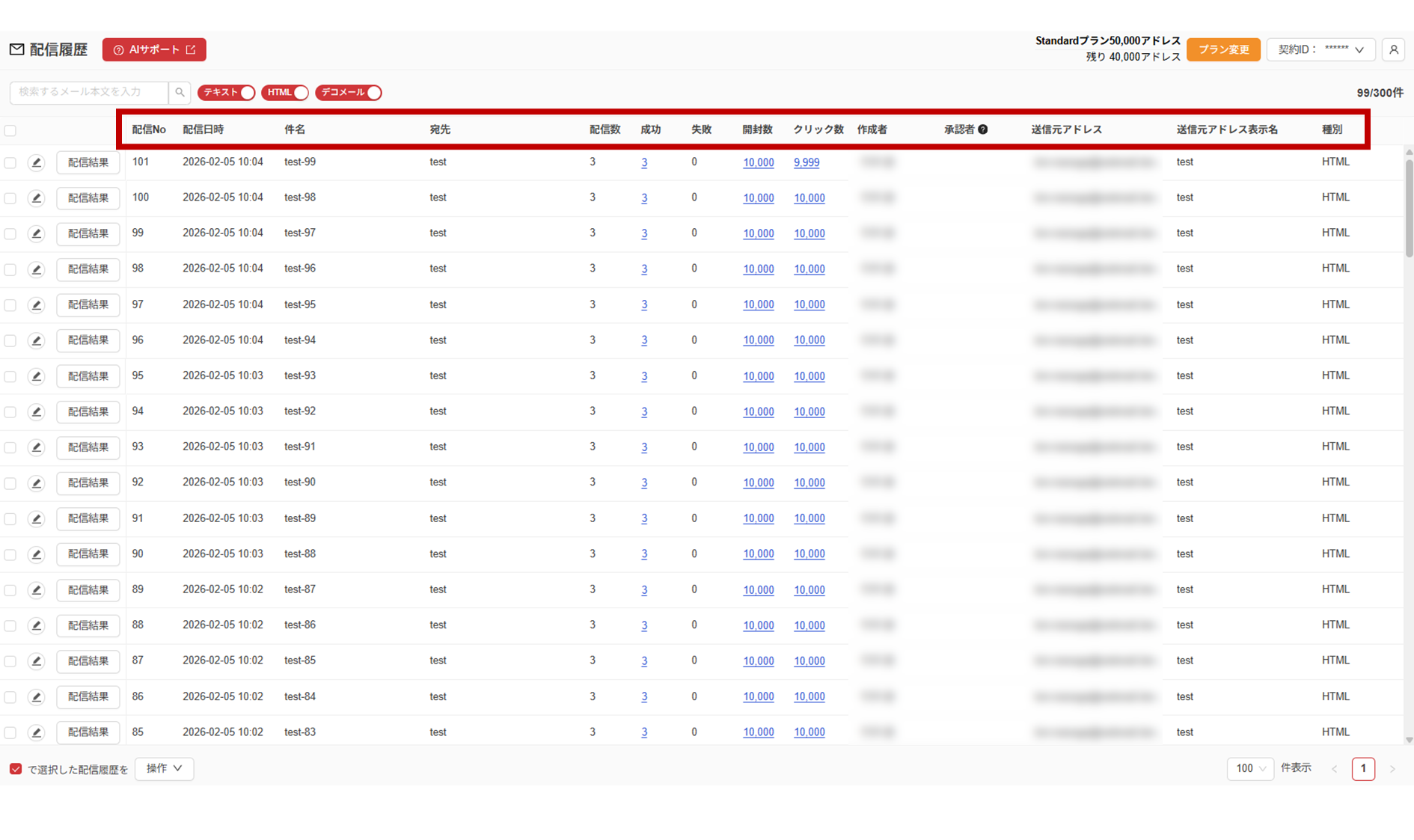Open 配信結果 for delivery 100

coord(88,198)
